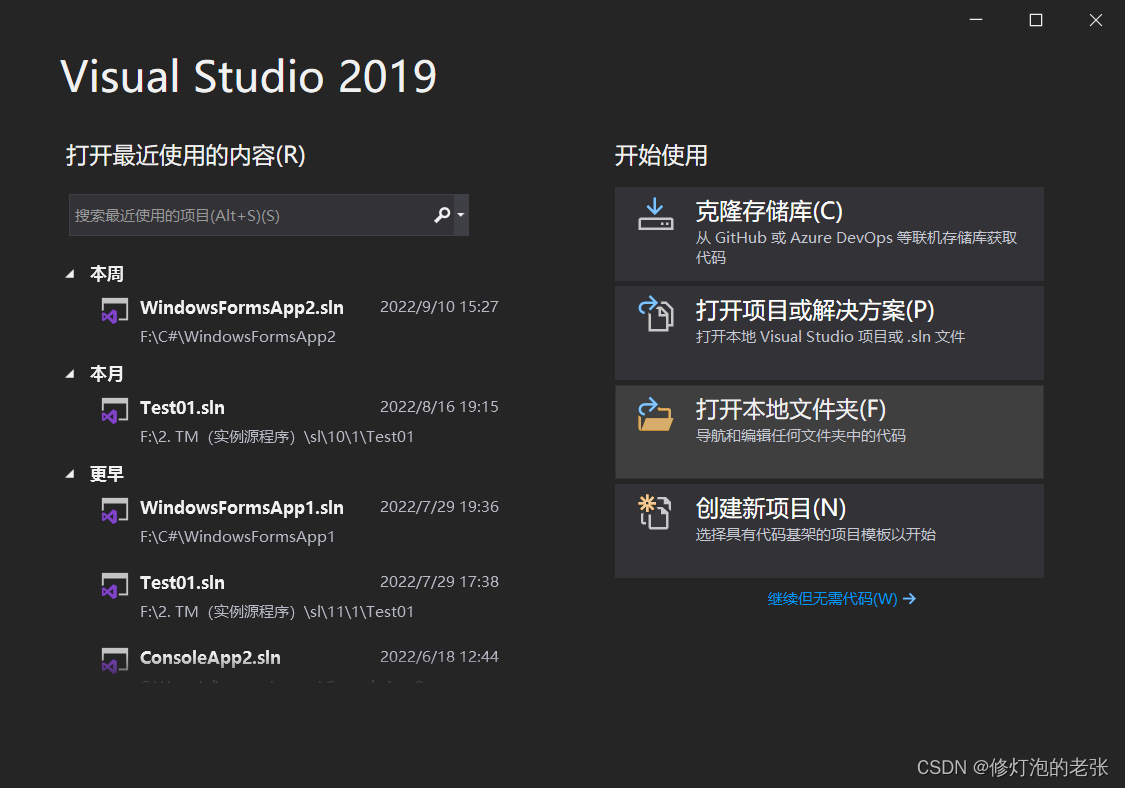
Task: Click 打开项目或解决方案(P) button
Action: tap(829, 333)
